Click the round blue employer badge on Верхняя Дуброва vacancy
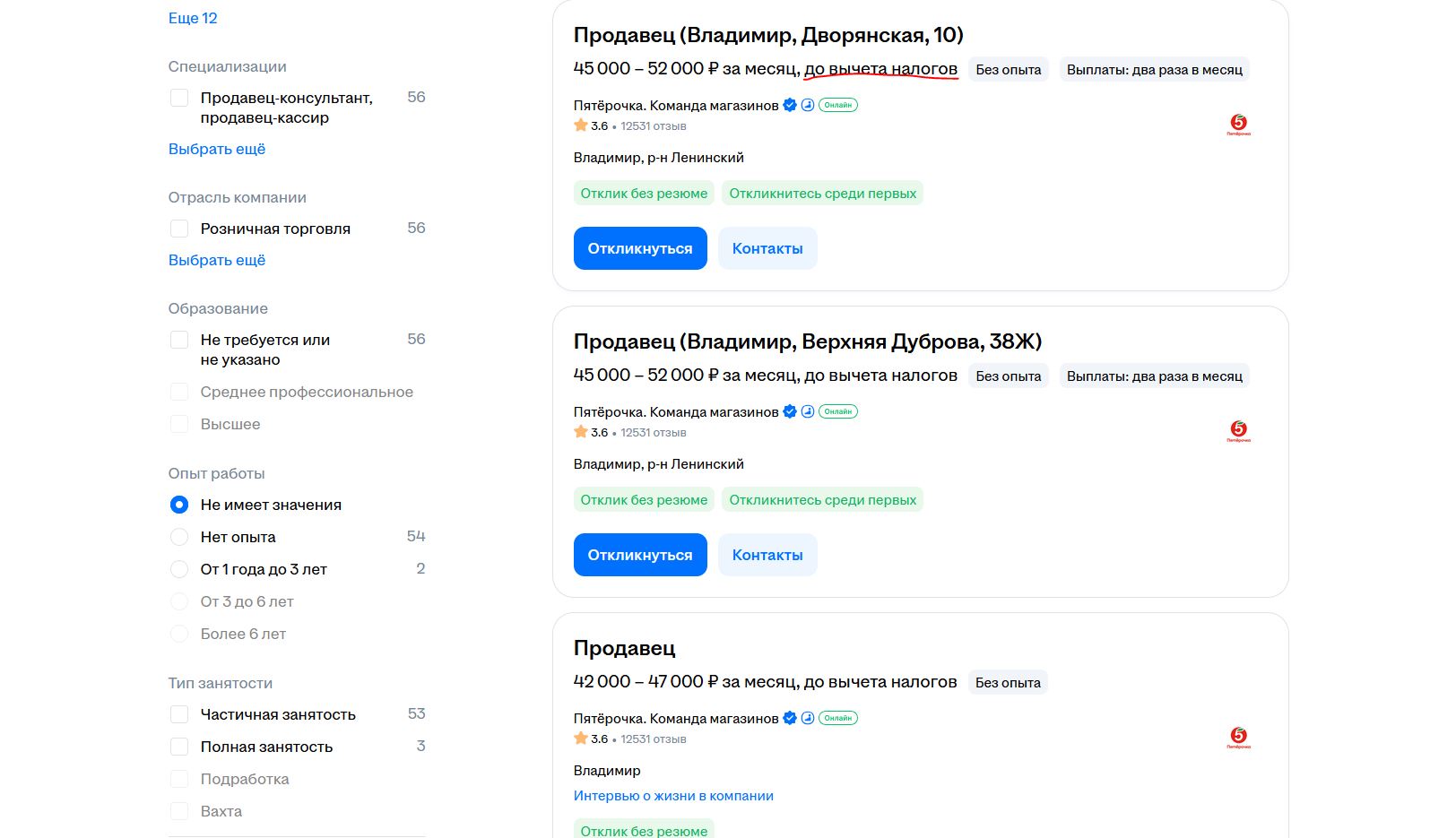The width and height of the screenshot is (1456, 838). (808, 411)
